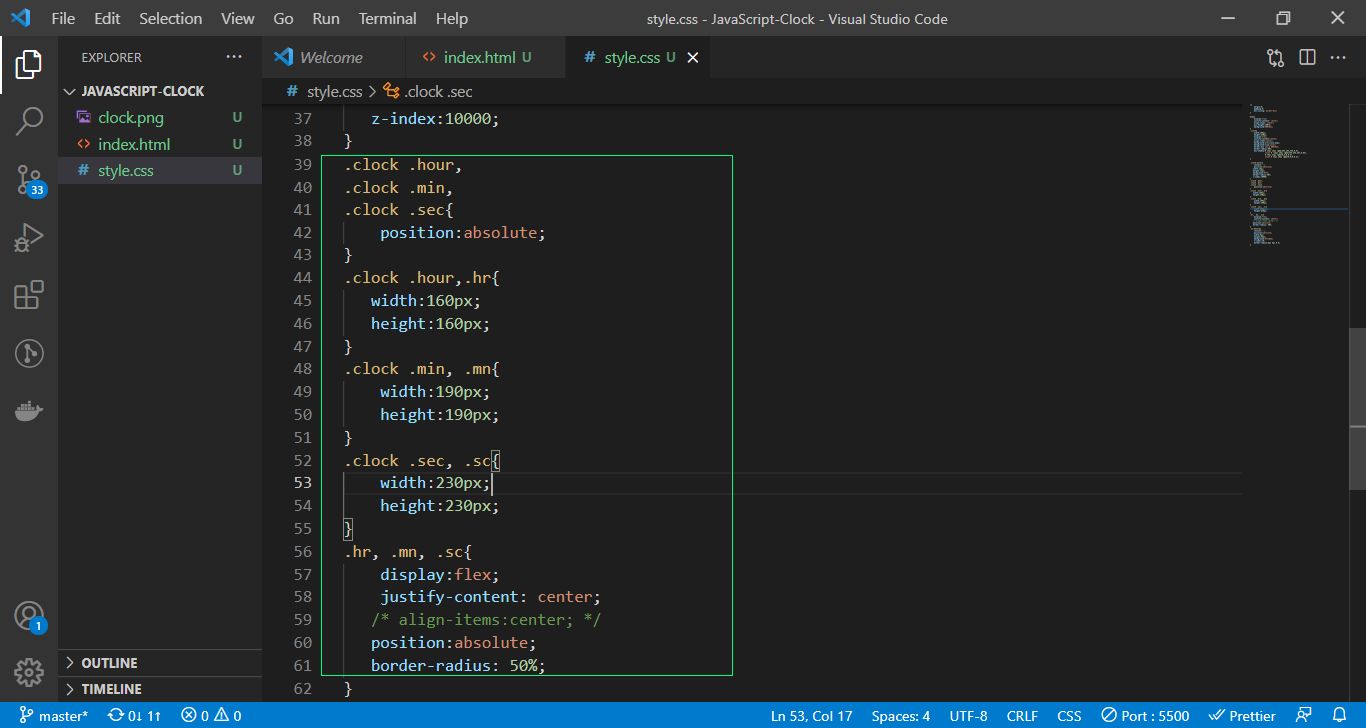Open the feedback icon in status bar
The width and height of the screenshot is (1366, 728).
(x=1303, y=716)
